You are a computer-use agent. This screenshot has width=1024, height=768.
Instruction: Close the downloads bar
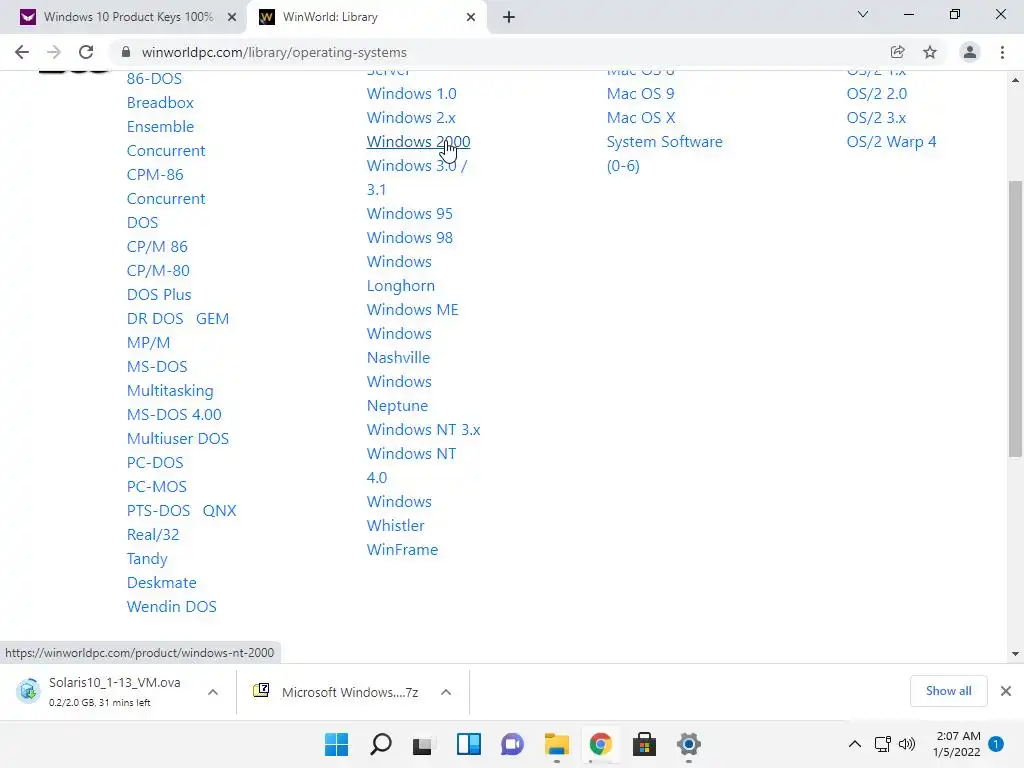click(x=1006, y=691)
